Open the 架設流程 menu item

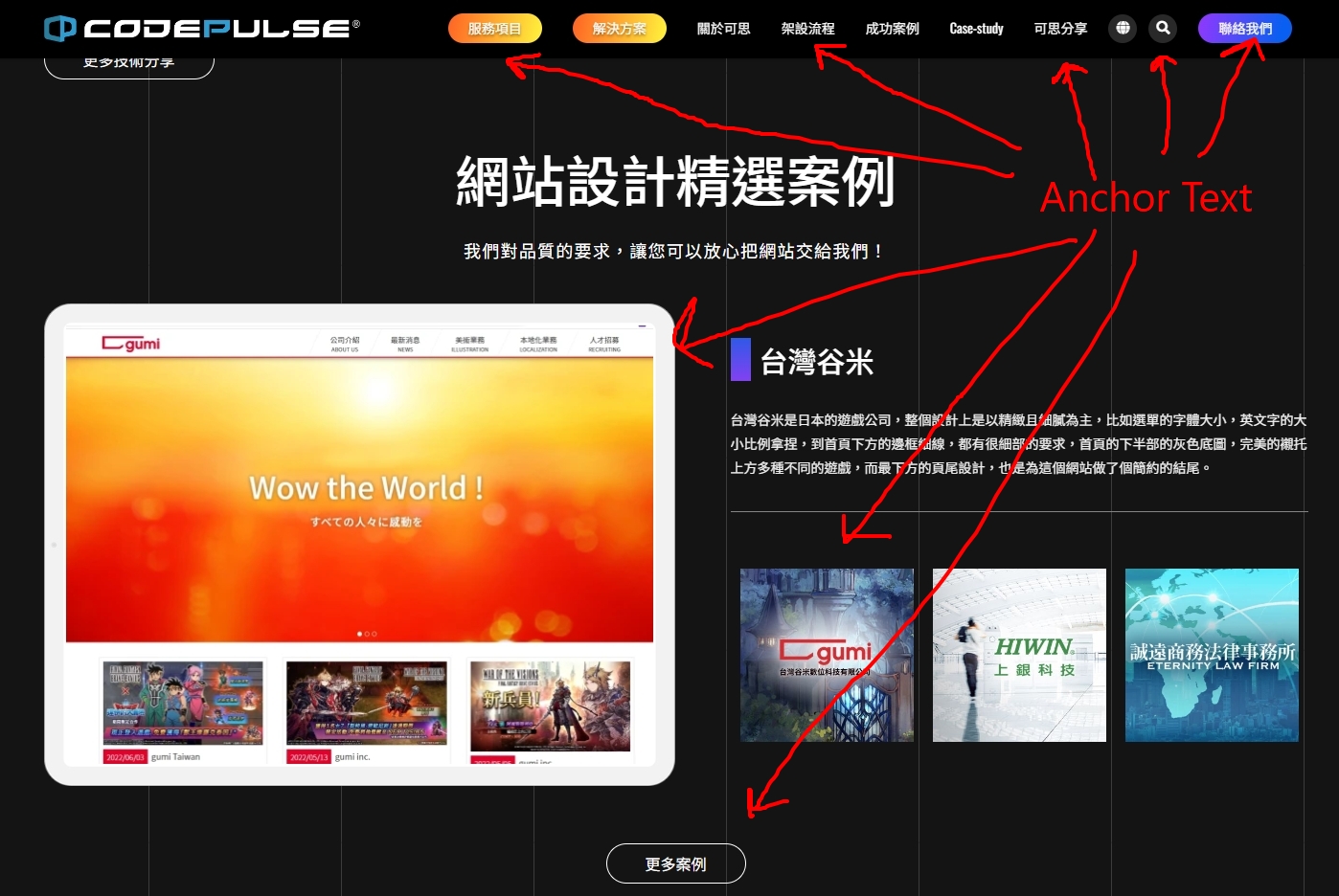click(807, 29)
